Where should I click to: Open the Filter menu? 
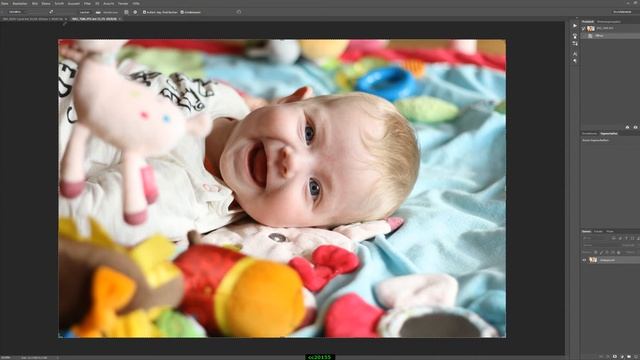[87, 3]
